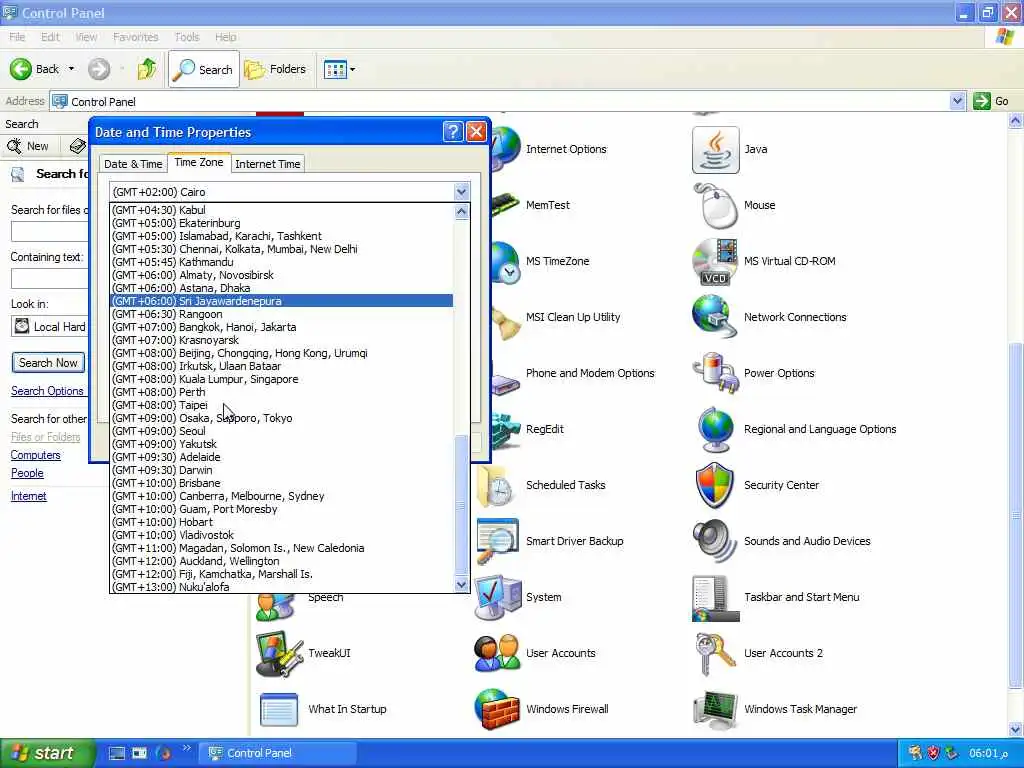Image resolution: width=1024 pixels, height=768 pixels.
Task: Open the File menu
Action: click(x=18, y=37)
